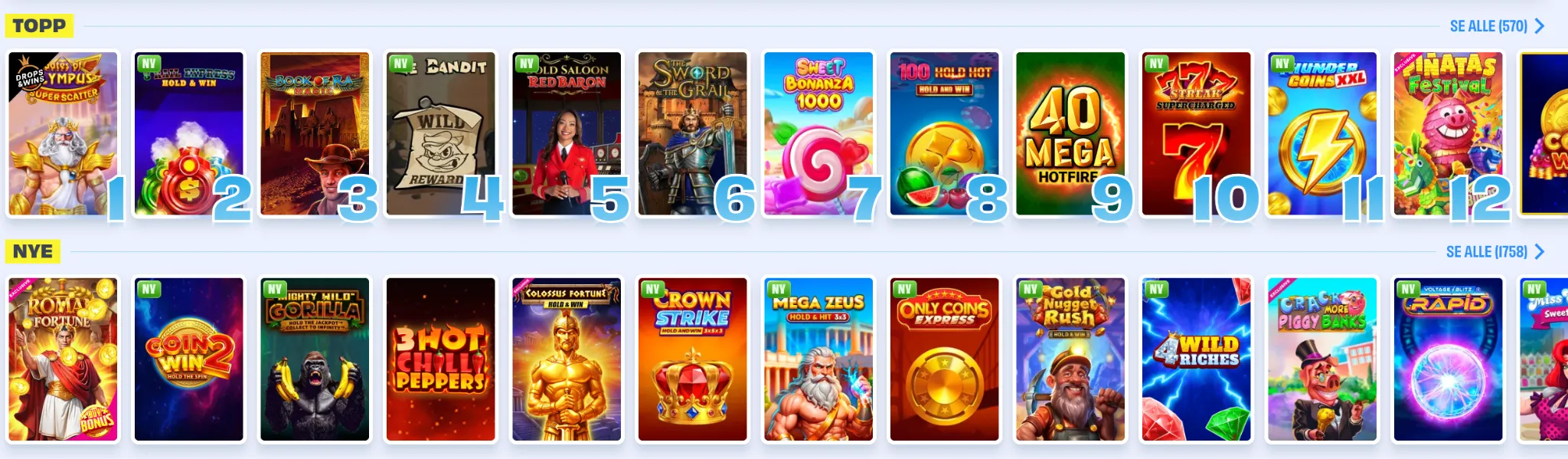Open 40 Mega Hotfire game
Screen dimensions: 1568x459
[x=1070, y=134]
